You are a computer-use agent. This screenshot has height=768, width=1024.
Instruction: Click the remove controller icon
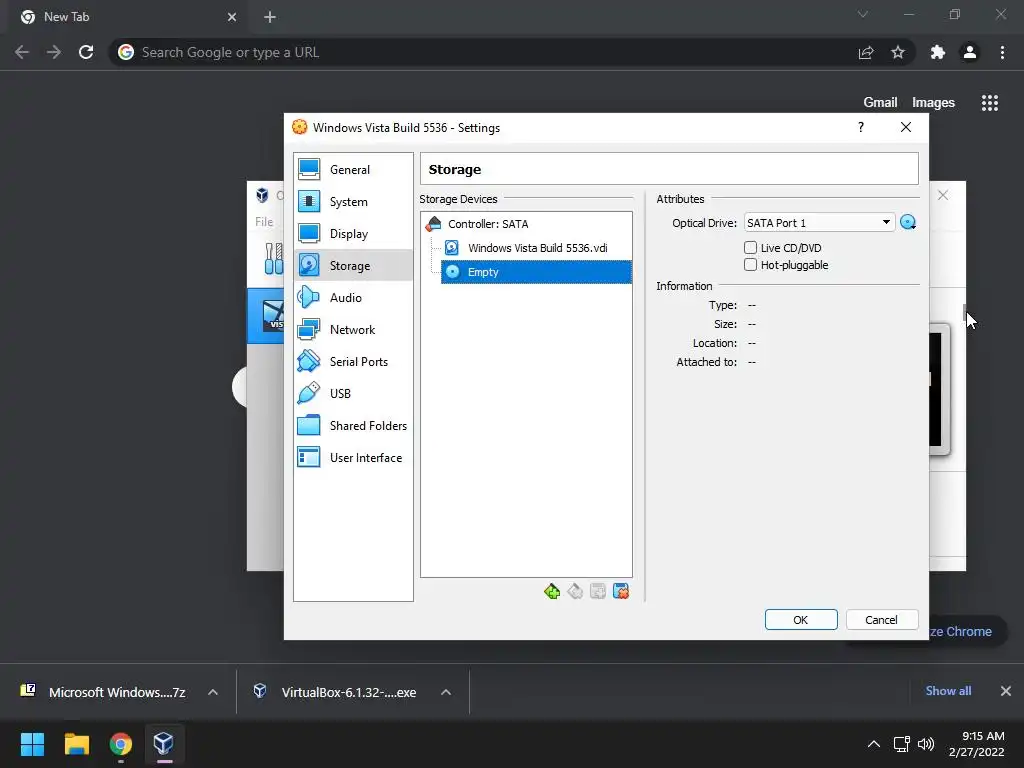[575, 592]
